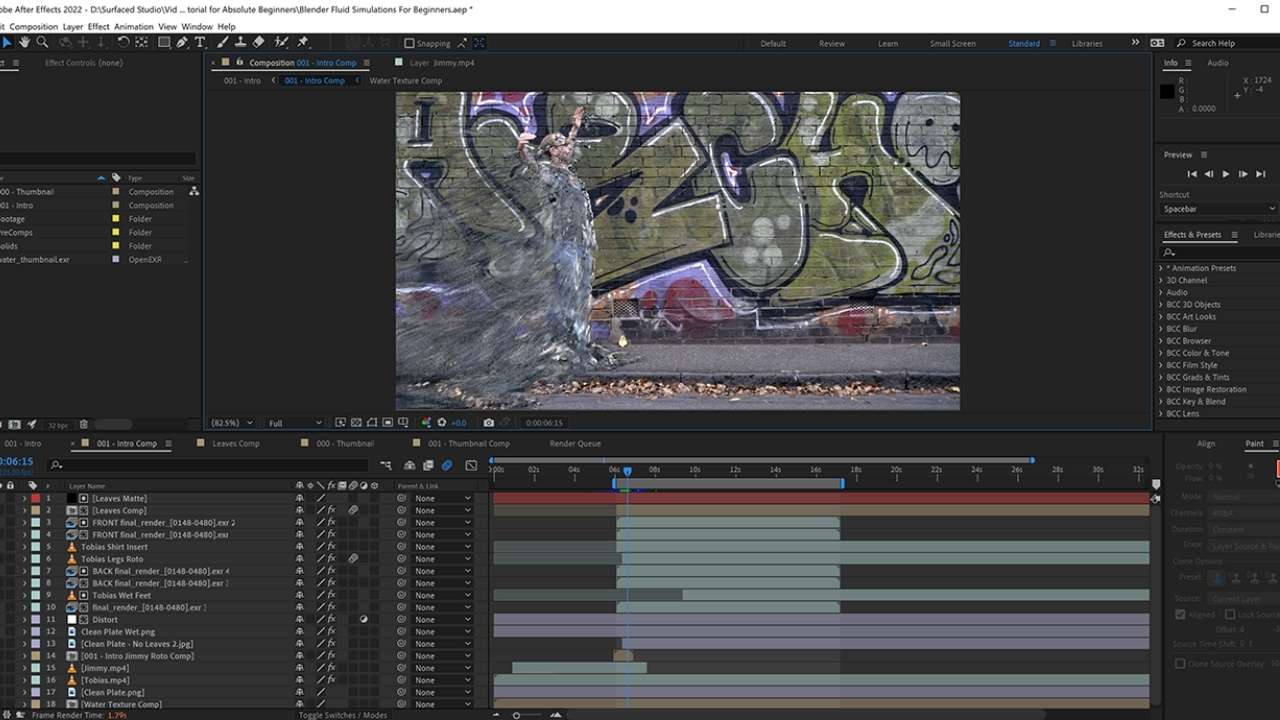Click the timeline layer search field
Viewport: 1280px width, 720px height.
point(210,465)
